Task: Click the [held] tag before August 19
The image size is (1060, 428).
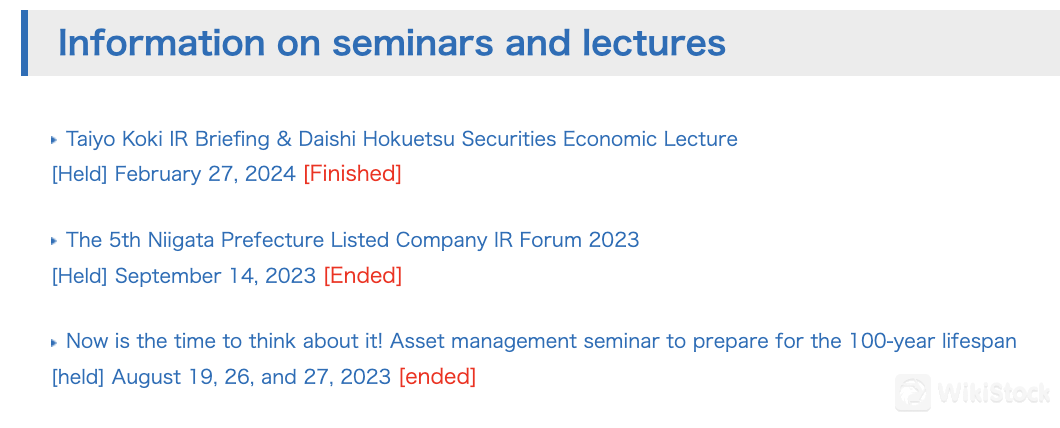Action: pyautogui.click(x=78, y=377)
